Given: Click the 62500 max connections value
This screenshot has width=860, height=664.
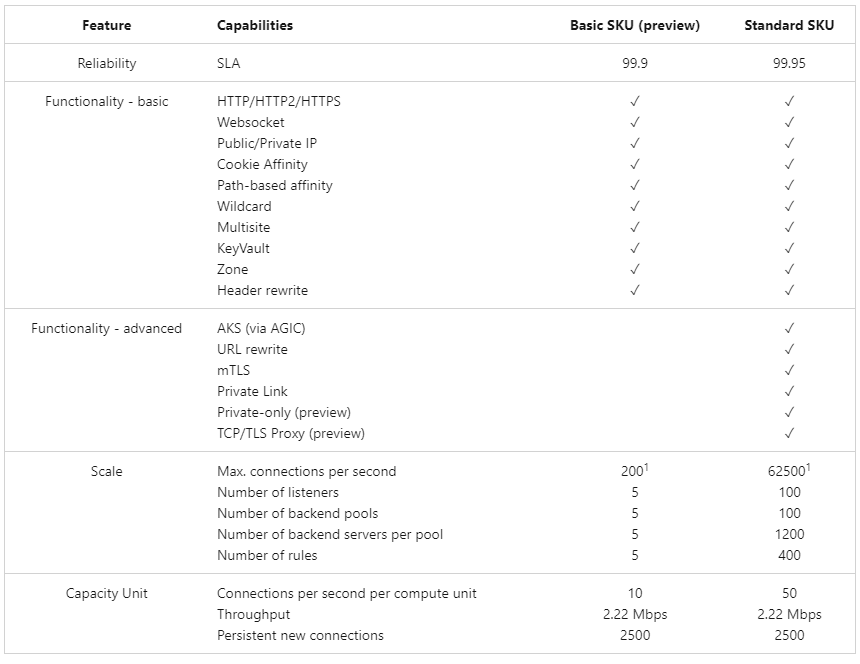Looking at the screenshot, I should [786, 472].
